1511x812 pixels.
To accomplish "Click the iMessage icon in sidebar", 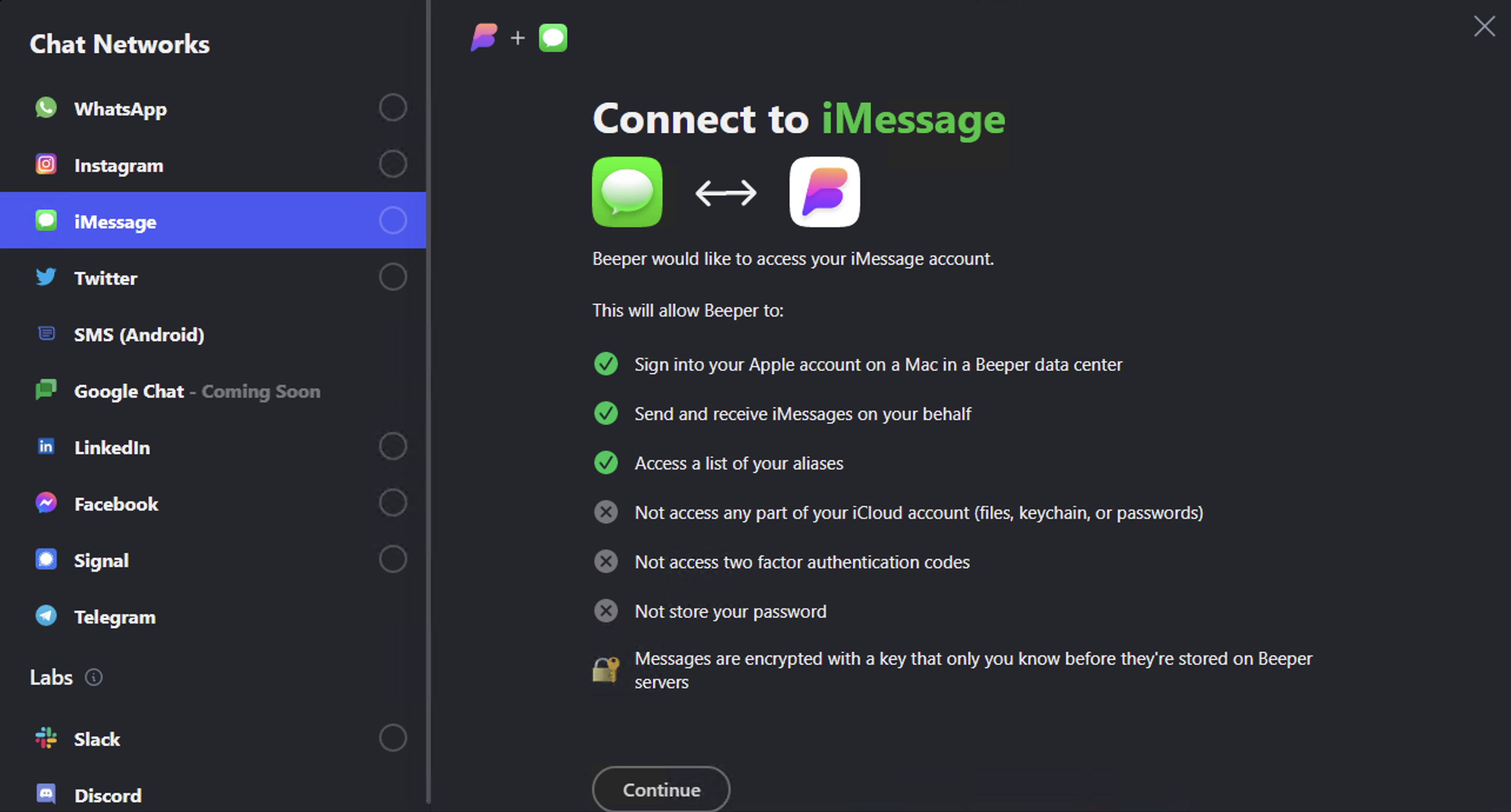I will pyautogui.click(x=47, y=221).
